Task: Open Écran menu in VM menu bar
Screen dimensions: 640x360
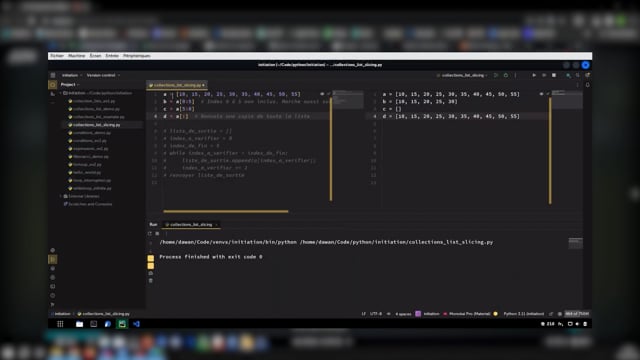Action: (95, 56)
